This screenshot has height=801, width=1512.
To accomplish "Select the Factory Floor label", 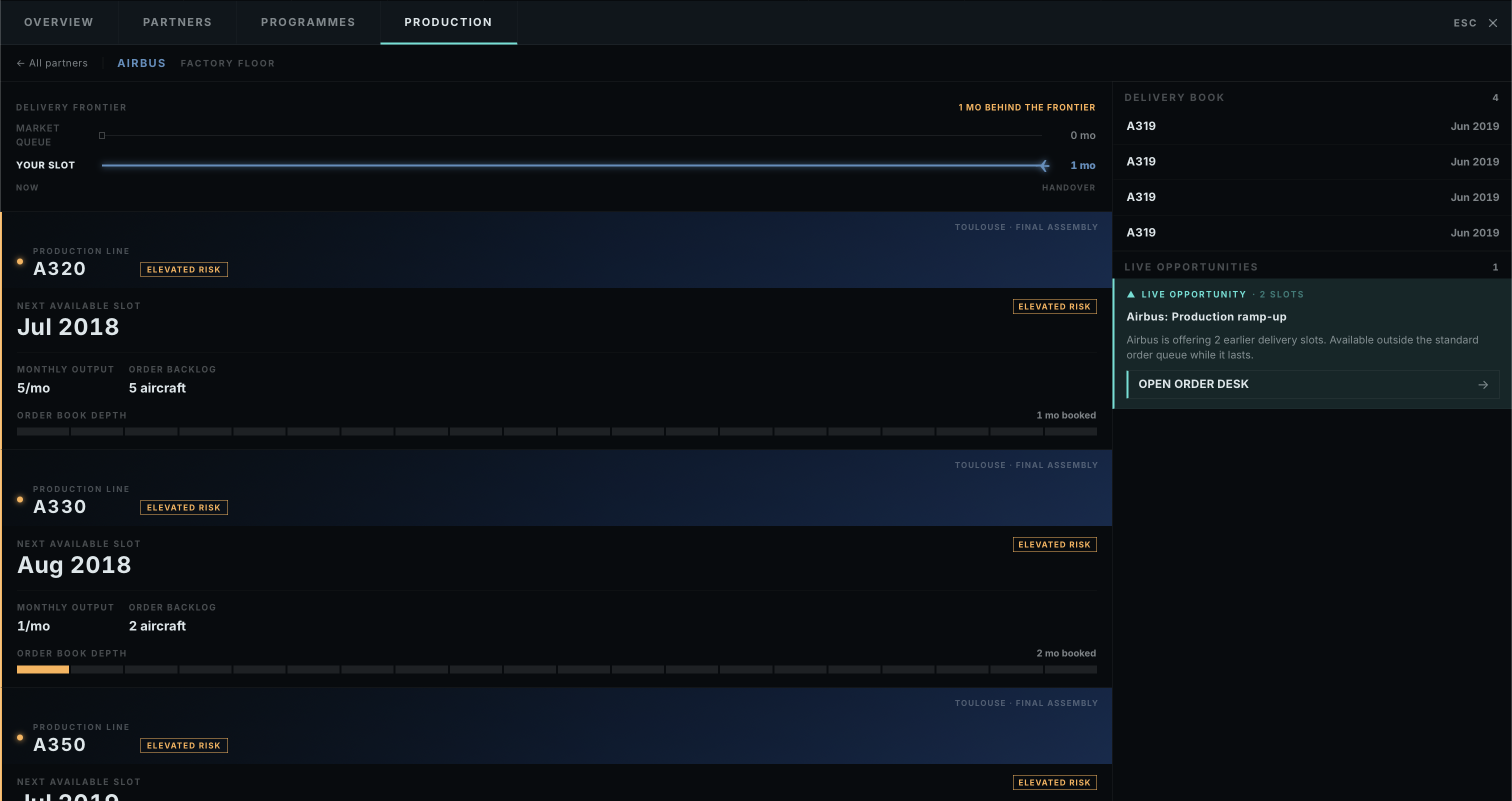I will tap(227, 63).
